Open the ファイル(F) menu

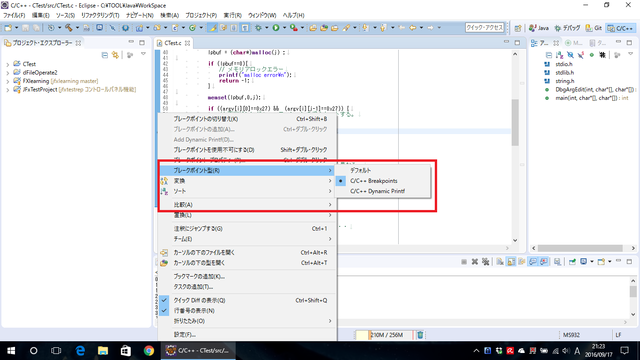pyautogui.click(x=14, y=15)
